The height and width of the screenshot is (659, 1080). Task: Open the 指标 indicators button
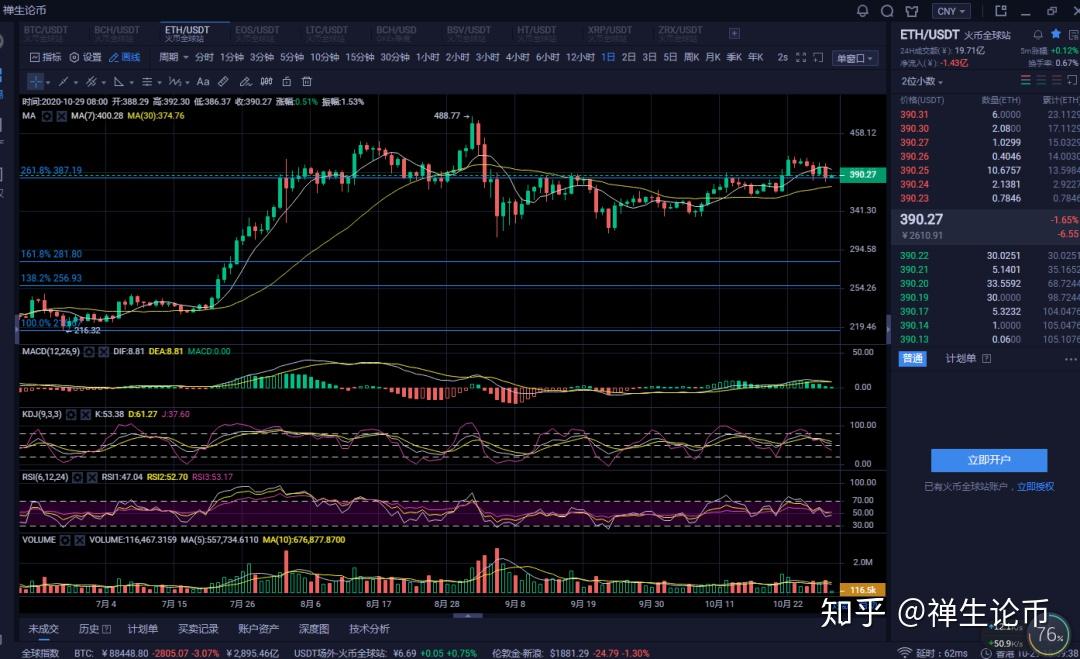(45, 57)
